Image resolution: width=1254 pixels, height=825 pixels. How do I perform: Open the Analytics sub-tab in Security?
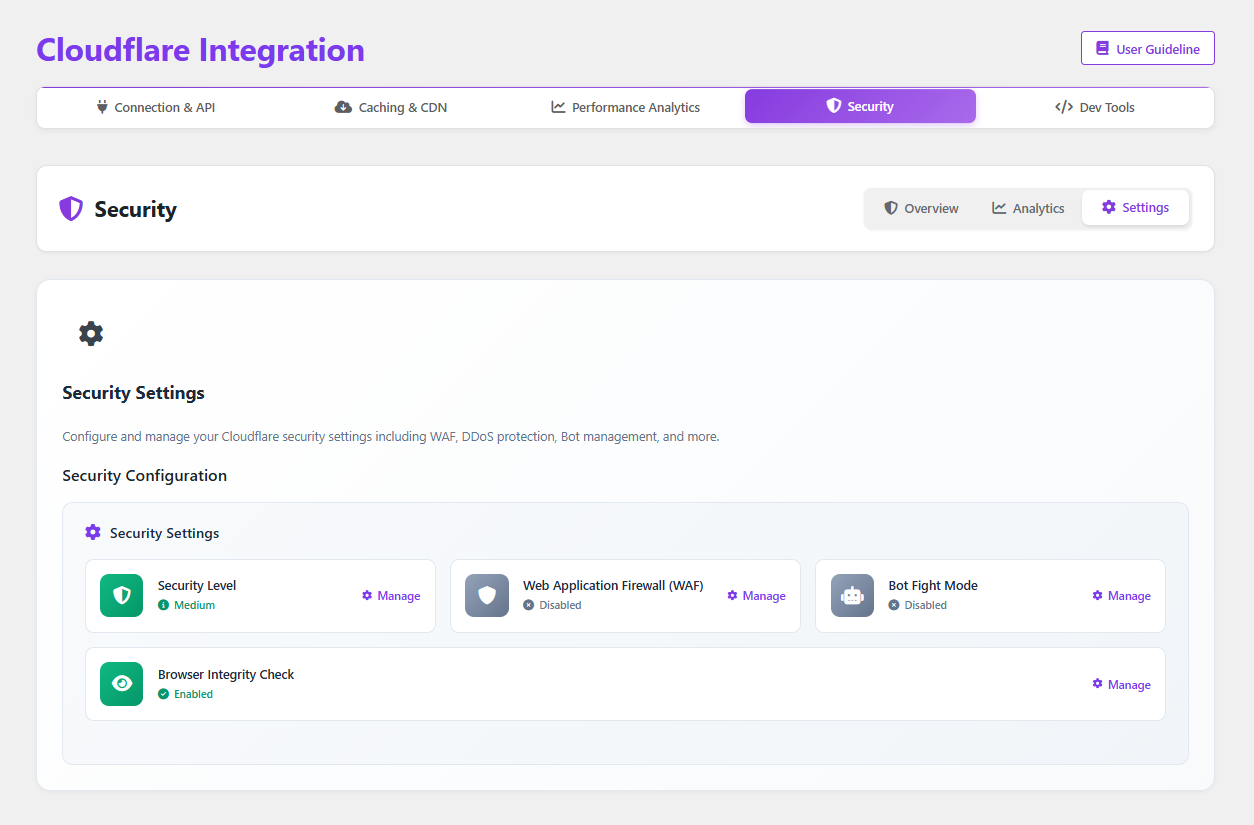(x=1028, y=208)
